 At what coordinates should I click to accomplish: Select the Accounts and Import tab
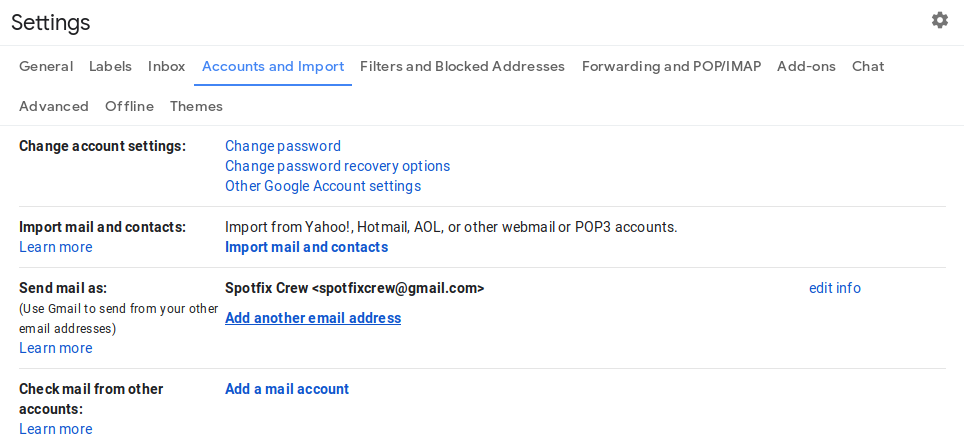click(273, 66)
